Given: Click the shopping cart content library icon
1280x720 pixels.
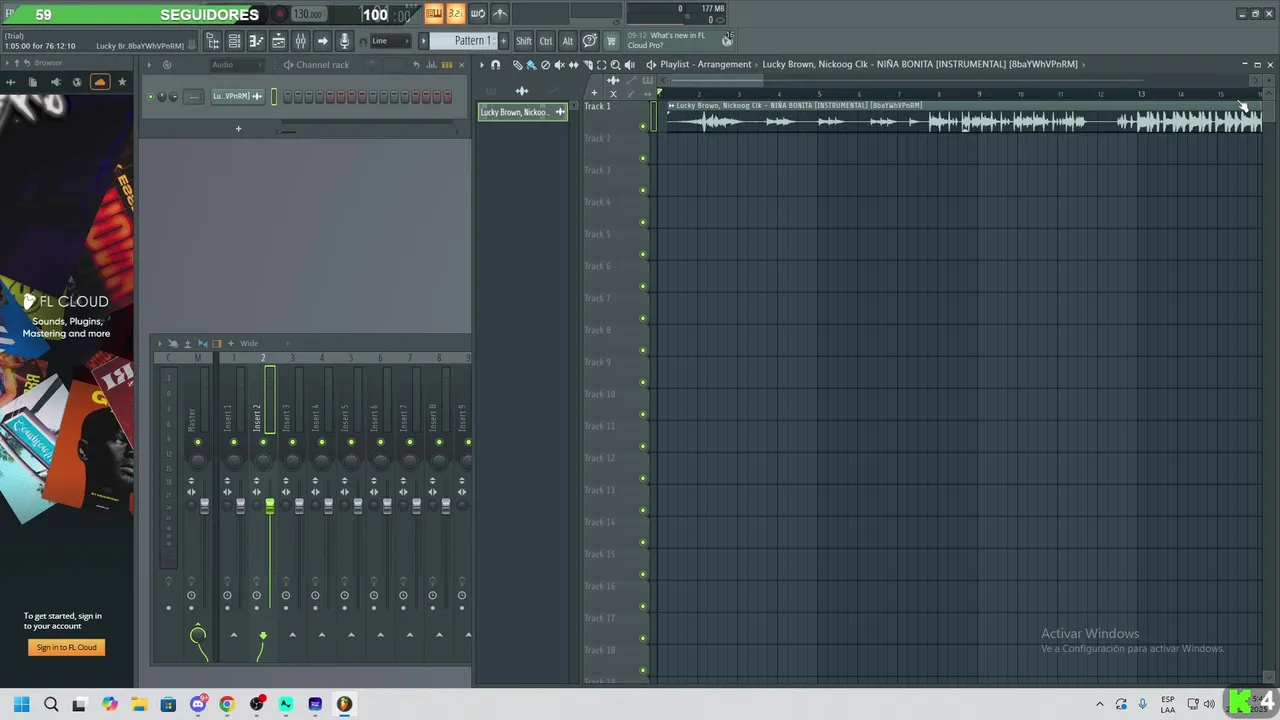Looking at the screenshot, I should (x=611, y=41).
